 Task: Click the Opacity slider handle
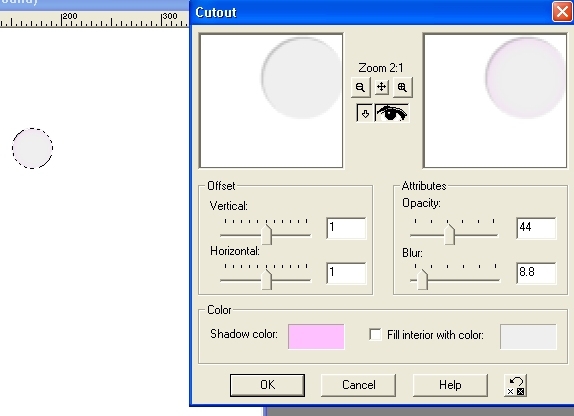(x=450, y=234)
